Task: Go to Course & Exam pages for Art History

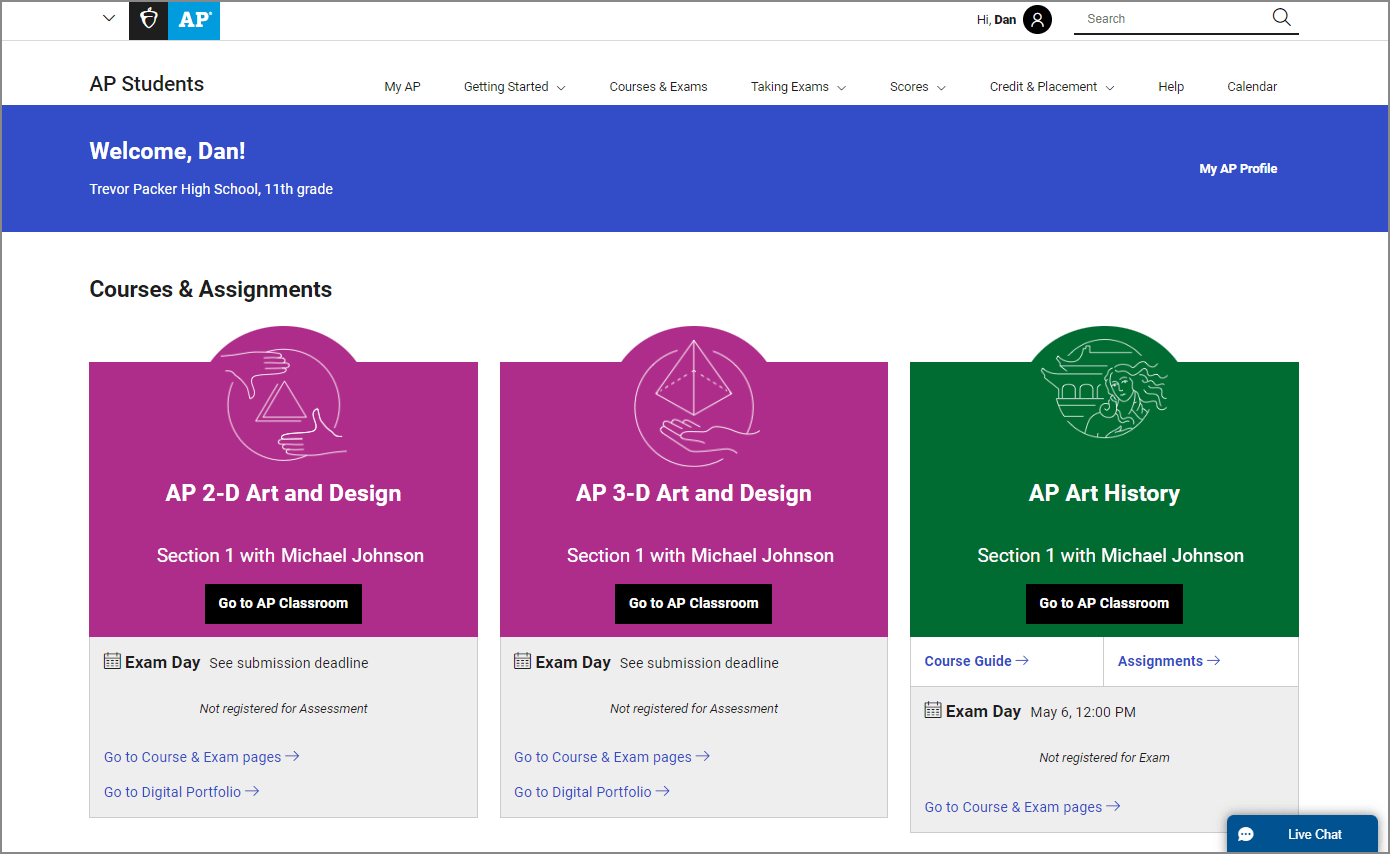Action: (x=1022, y=807)
